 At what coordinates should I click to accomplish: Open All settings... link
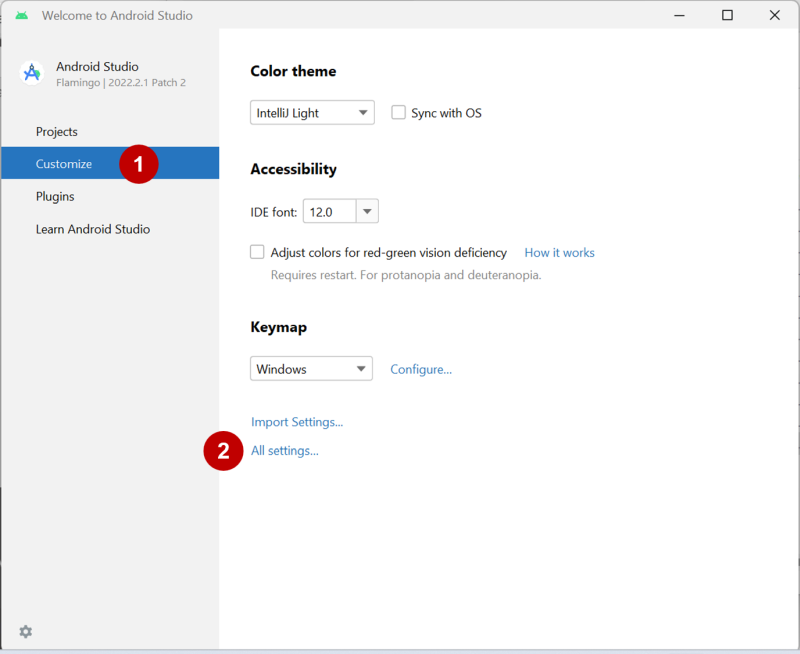(285, 450)
